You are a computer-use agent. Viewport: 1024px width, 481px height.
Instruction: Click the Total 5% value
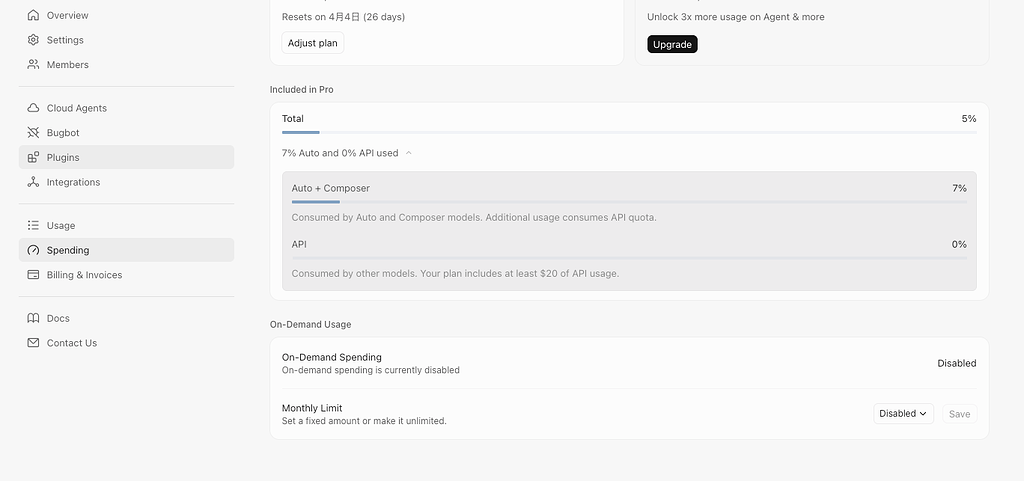[968, 119]
